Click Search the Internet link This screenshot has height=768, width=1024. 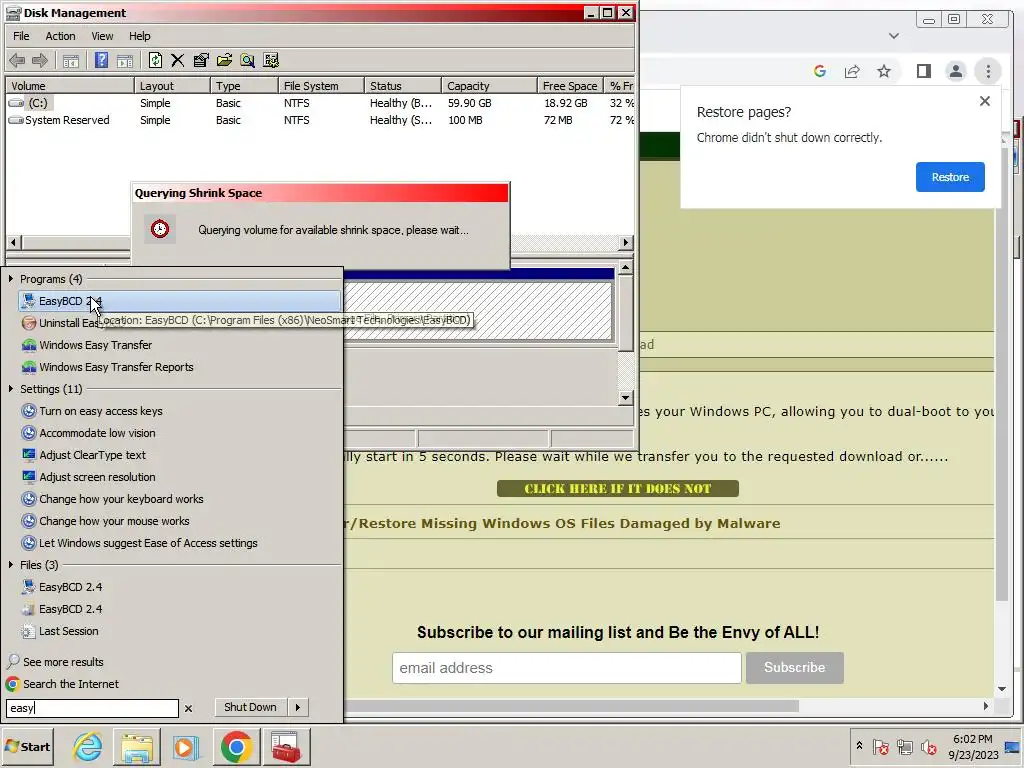pos(71,684)
